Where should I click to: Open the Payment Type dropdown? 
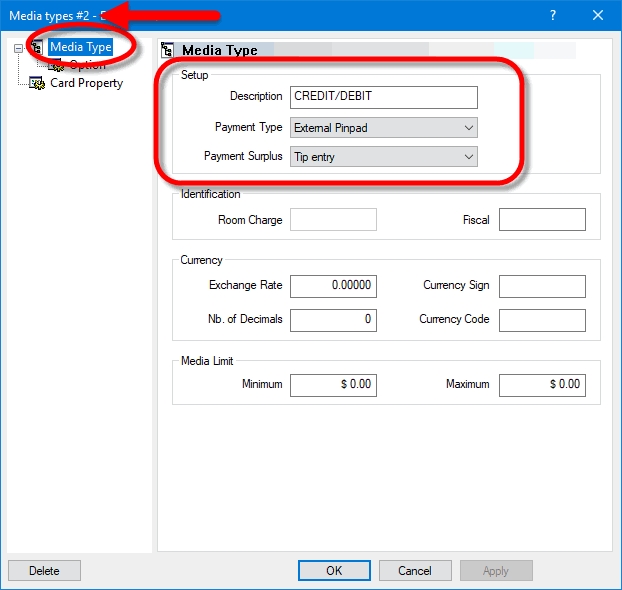click(x=384, y=127)
